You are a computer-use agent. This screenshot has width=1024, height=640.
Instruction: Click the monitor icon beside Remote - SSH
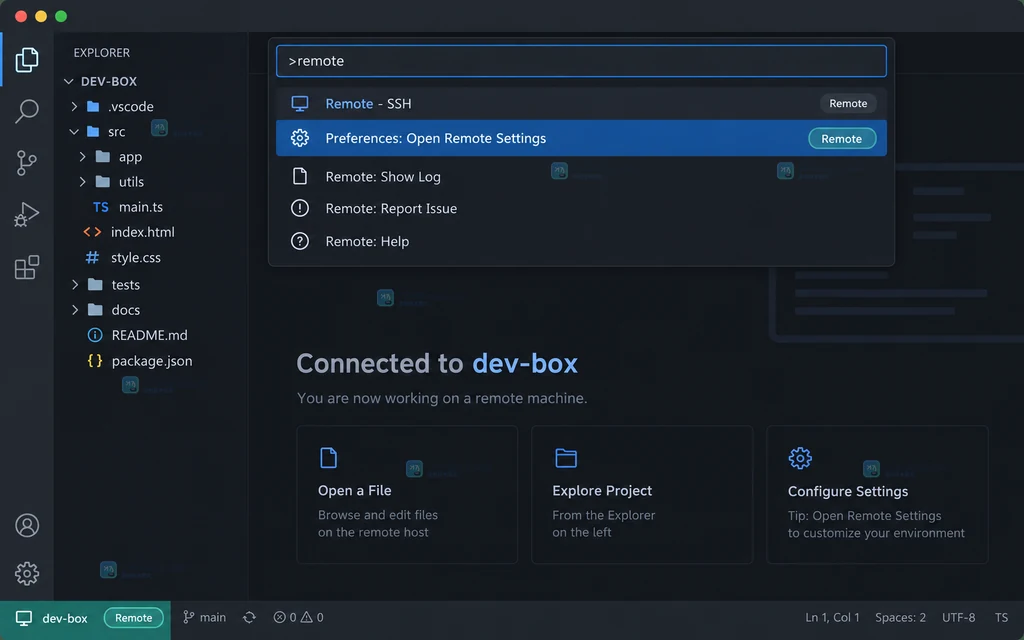pos(300,103)
